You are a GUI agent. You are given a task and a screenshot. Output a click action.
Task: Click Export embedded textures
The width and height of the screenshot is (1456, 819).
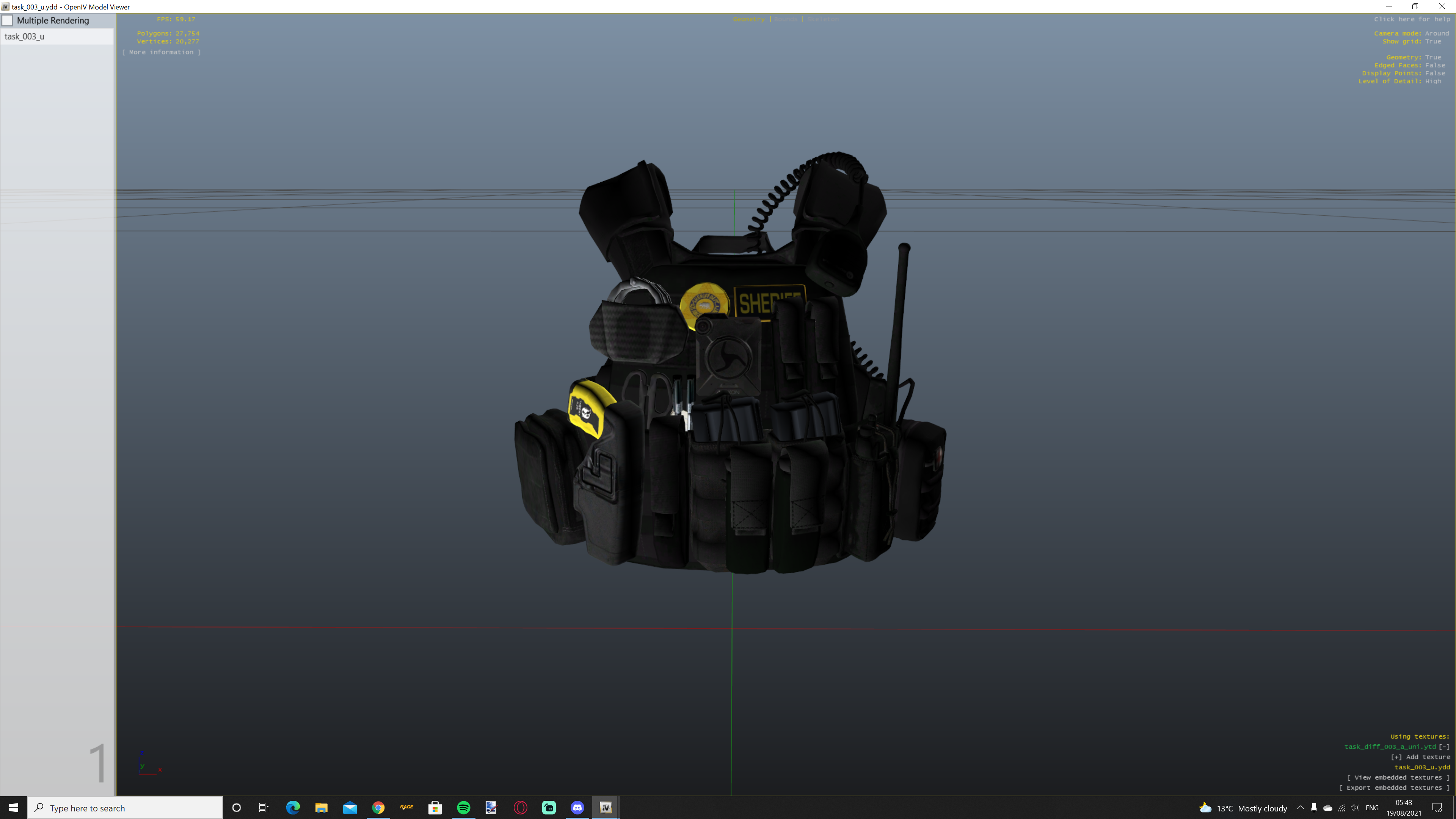point(1394,788)
